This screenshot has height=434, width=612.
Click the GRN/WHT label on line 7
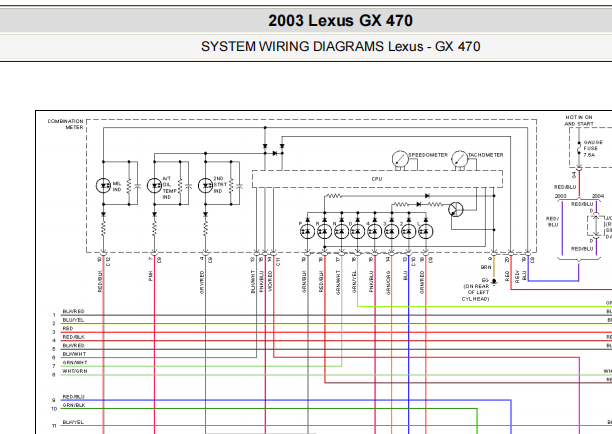pos(75,363)
